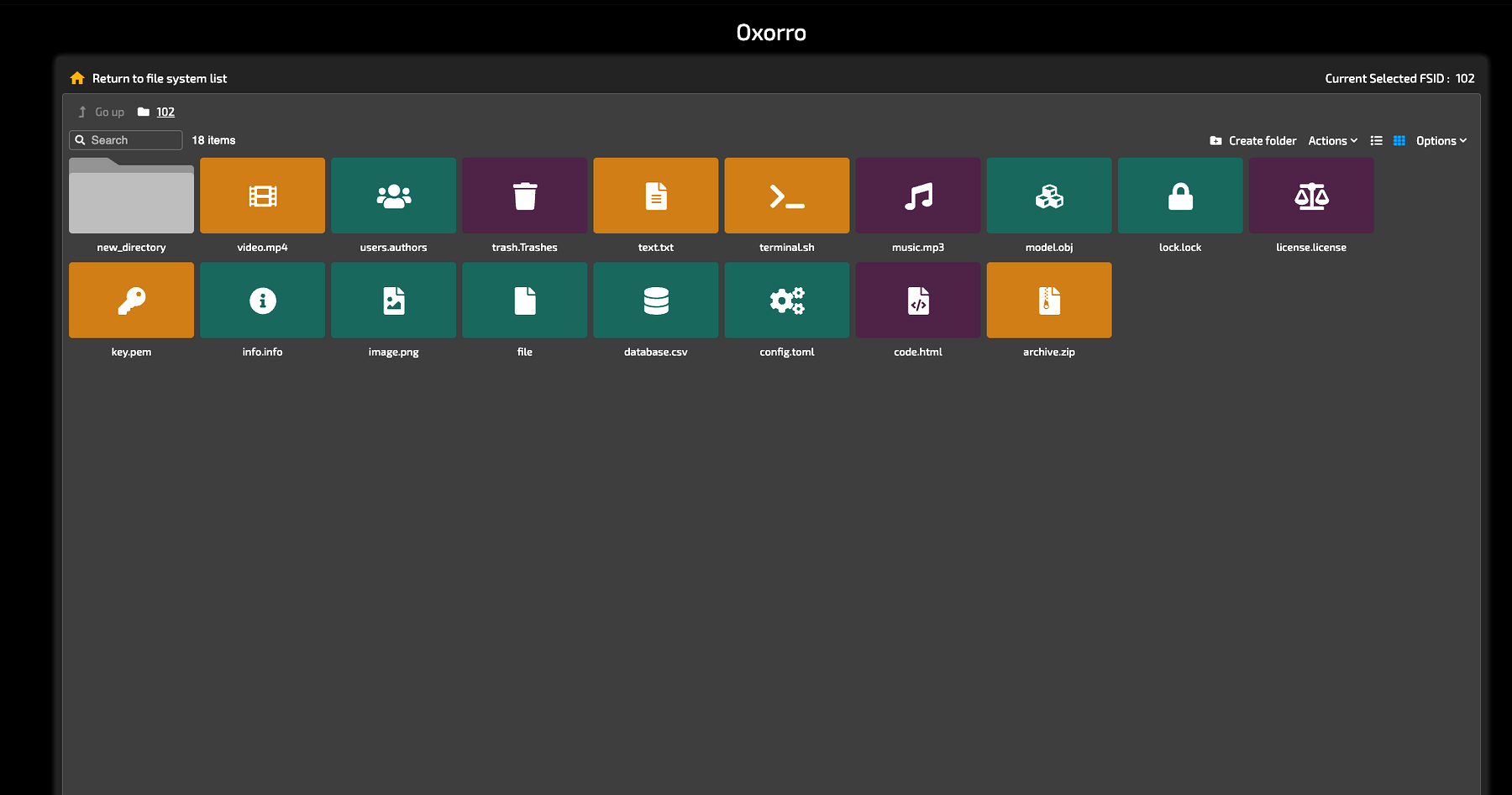
Task: Click the new_directory label
Action: pyautogui.click(x=131, y=248)
